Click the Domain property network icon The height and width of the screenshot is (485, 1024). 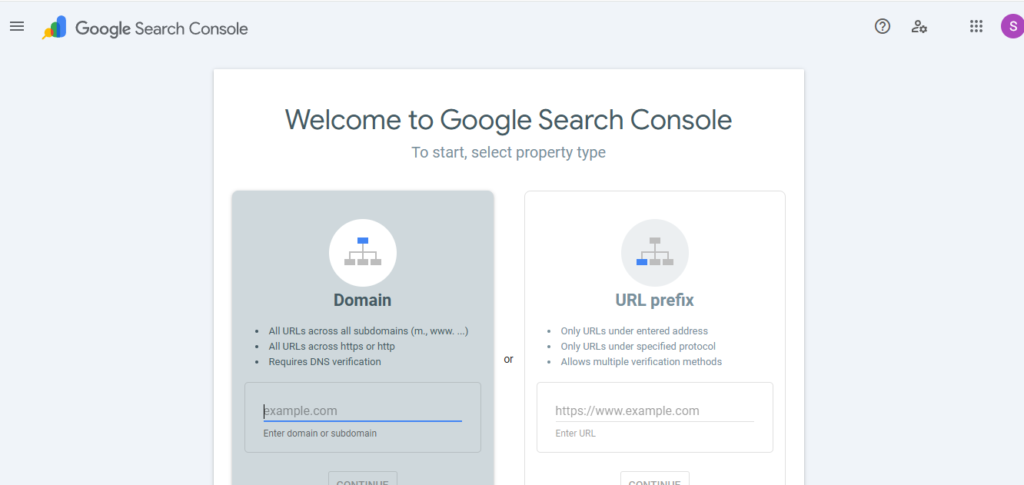point(362,252)
